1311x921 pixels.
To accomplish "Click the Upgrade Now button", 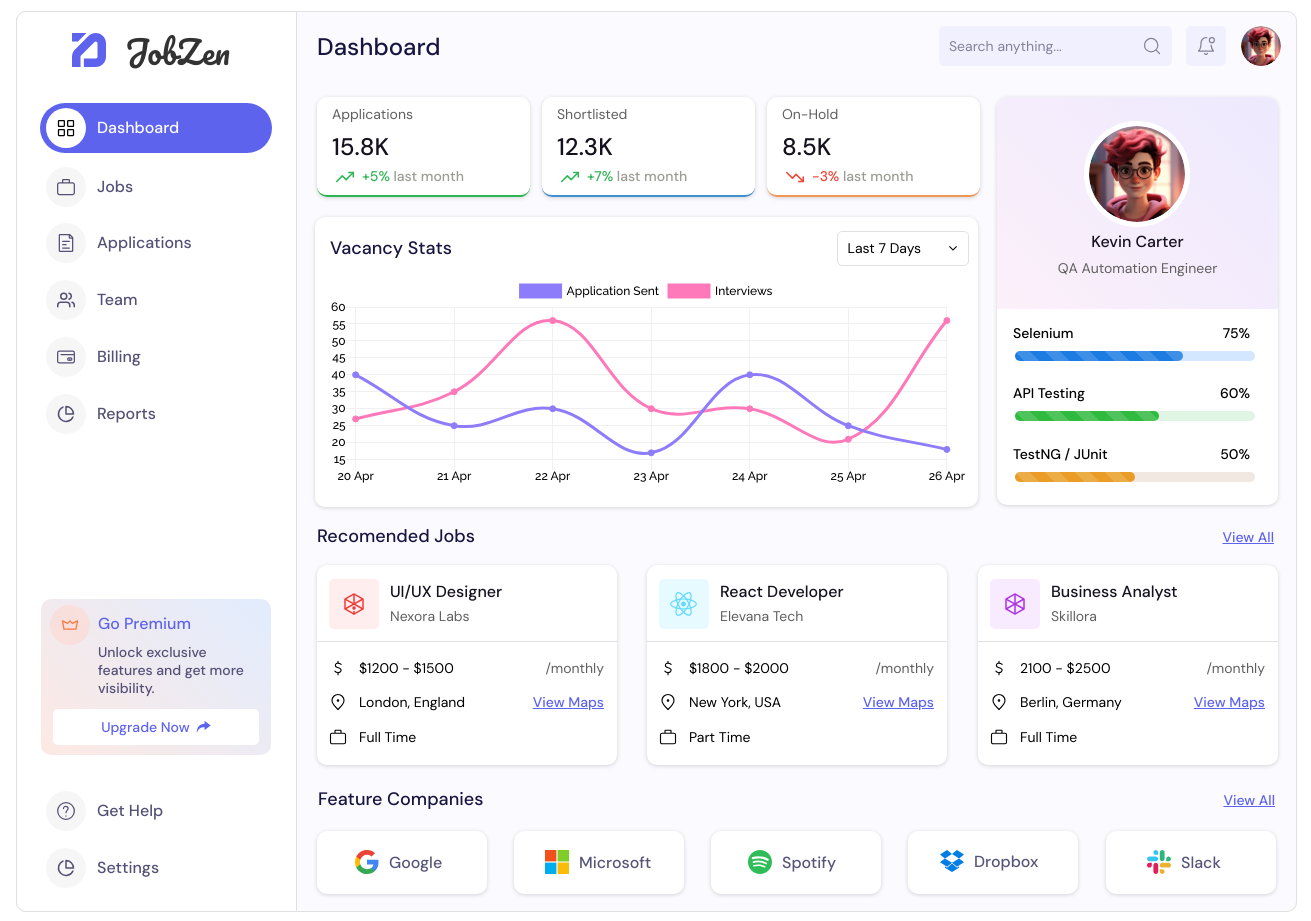I will click(156, 727).
